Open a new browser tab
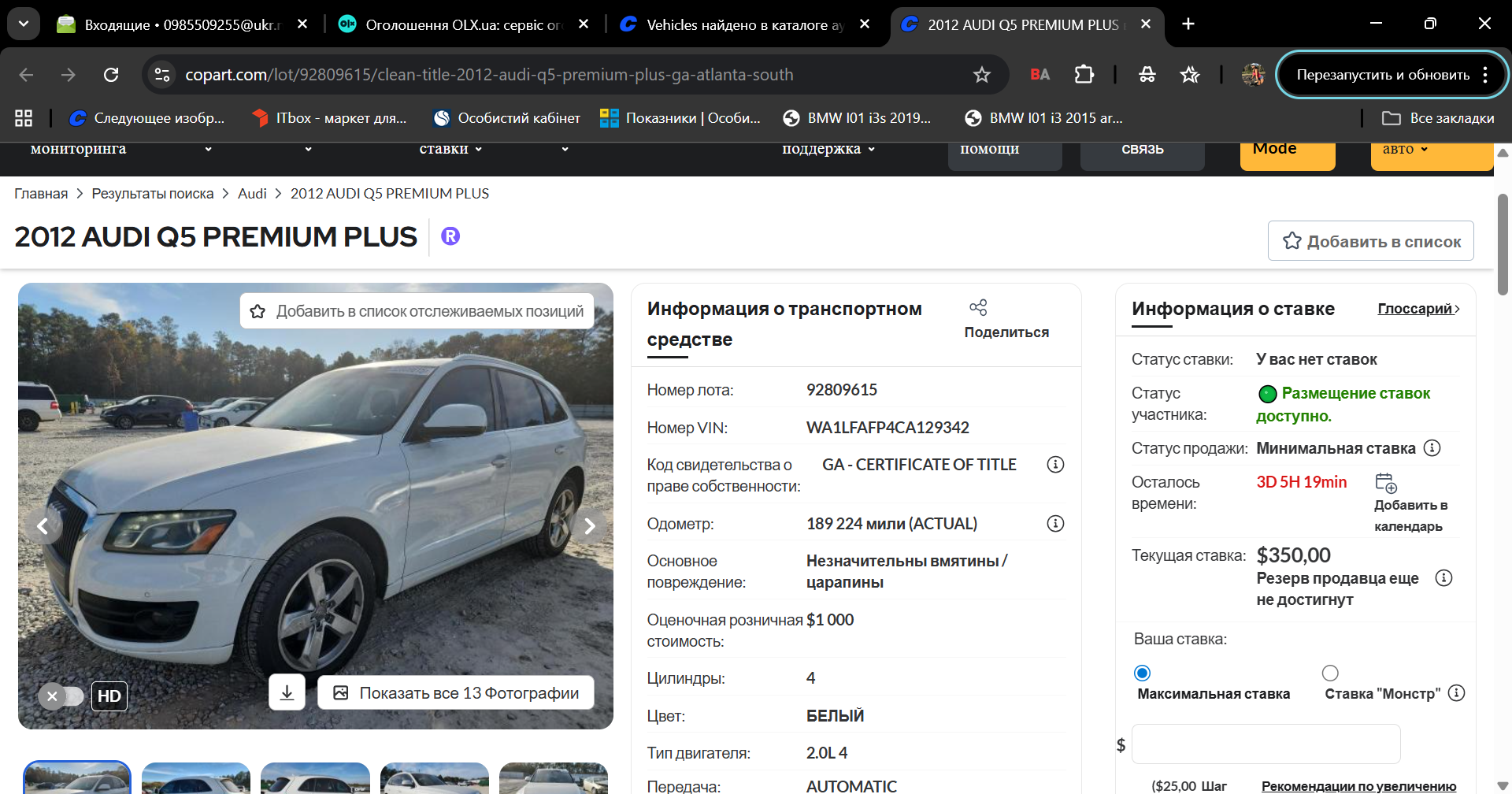 pyautogui.click(x=1188, y=24)
